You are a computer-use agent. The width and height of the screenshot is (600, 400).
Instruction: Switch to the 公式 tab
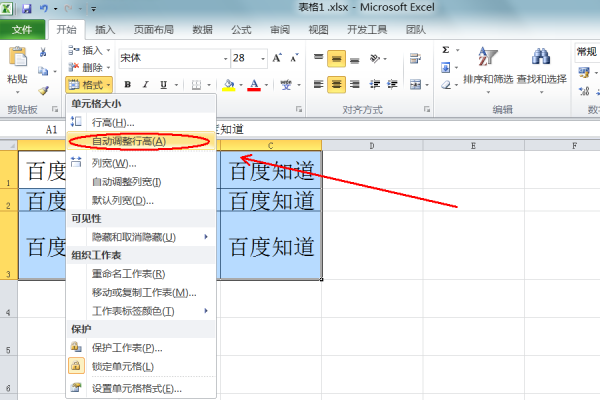(x=241, y=29)
